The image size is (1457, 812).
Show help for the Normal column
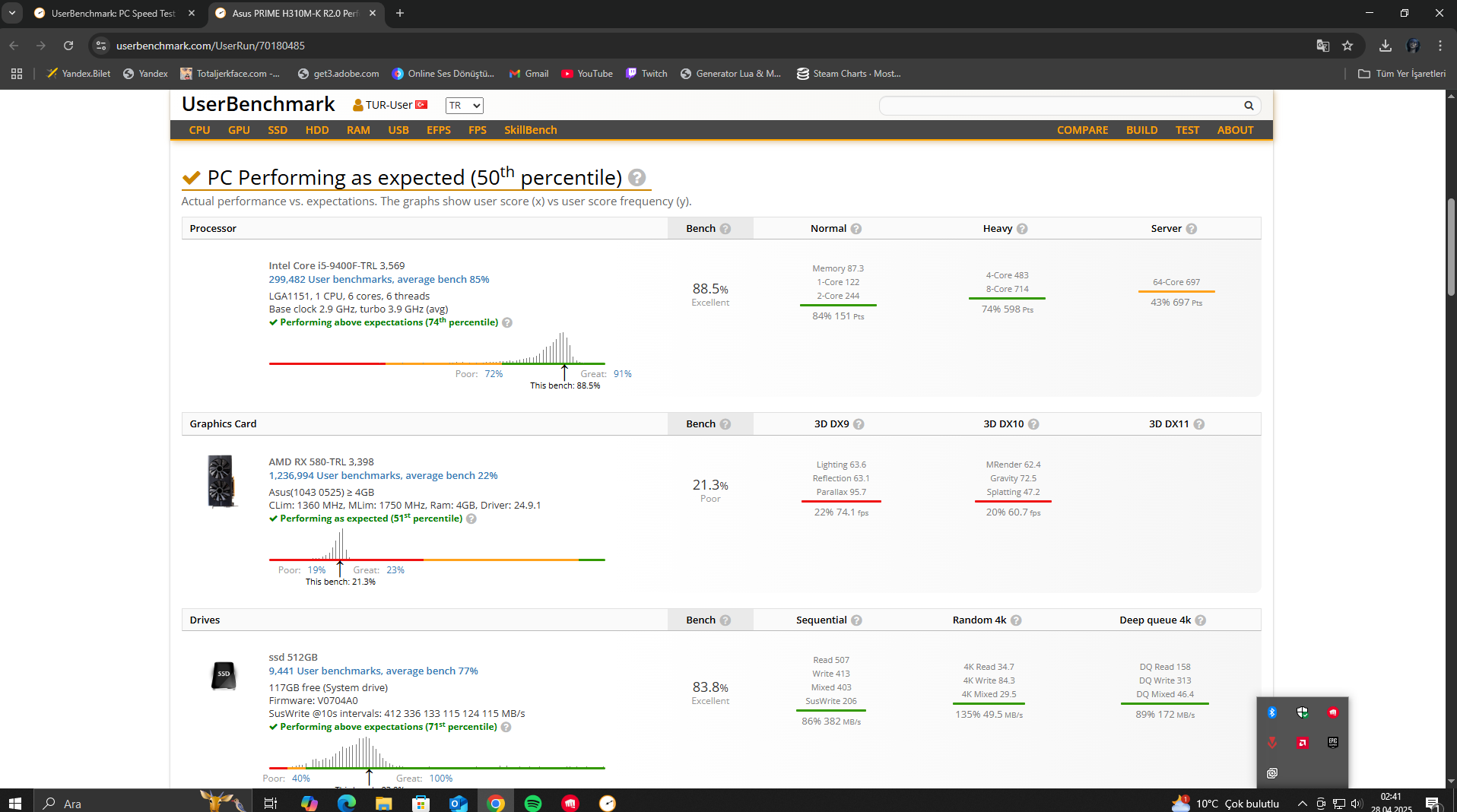(x=856, y=229)
